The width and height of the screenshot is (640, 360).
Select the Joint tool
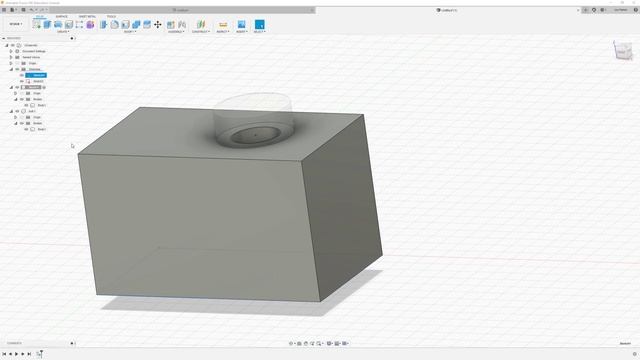click(x=182, y=24)
